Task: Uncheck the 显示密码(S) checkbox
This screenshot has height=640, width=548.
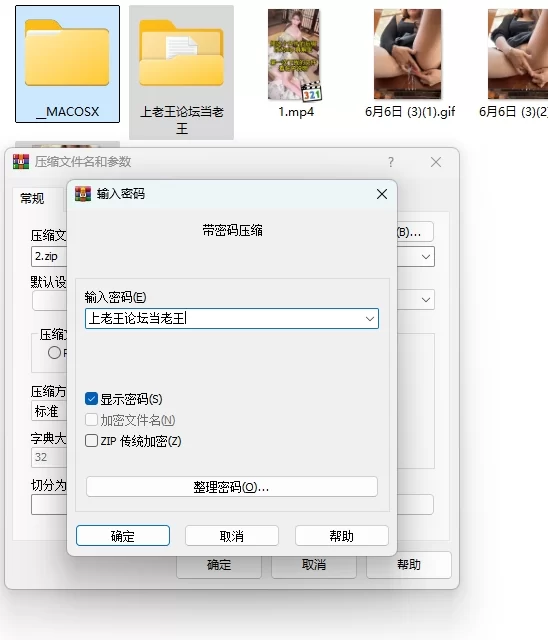Action: pyautogui.click(x=91, y=399)
